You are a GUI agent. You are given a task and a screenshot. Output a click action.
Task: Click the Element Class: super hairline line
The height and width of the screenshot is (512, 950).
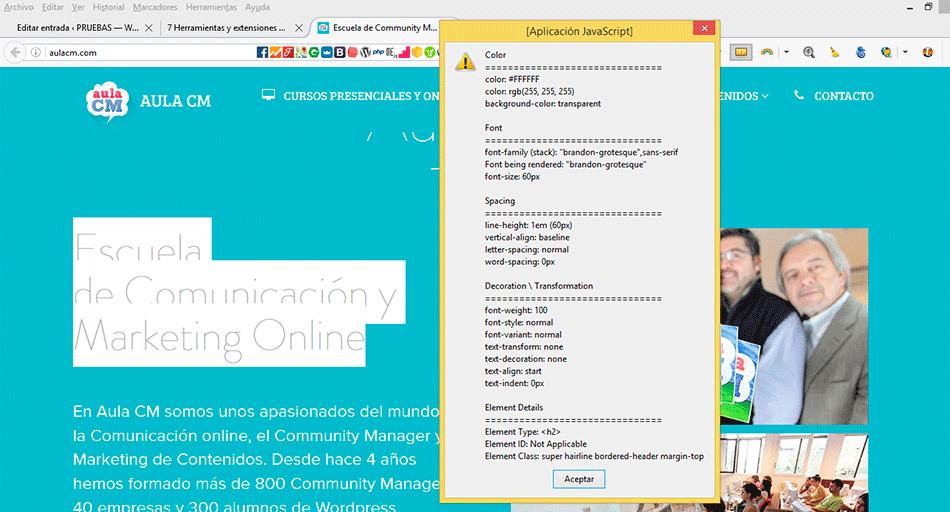(594, 456)
